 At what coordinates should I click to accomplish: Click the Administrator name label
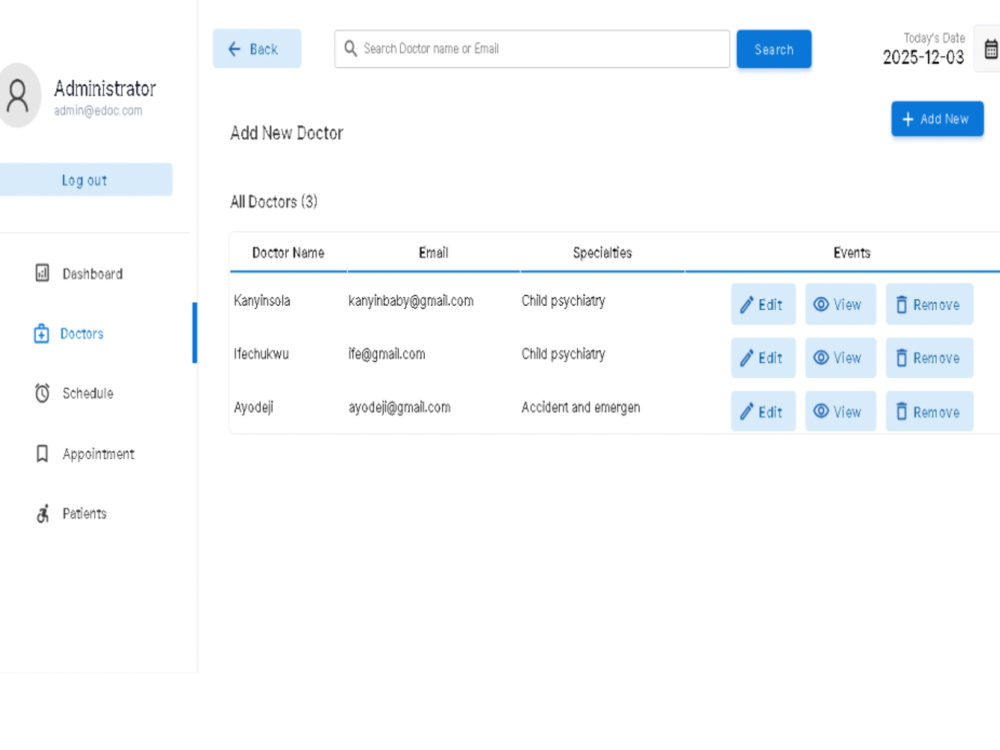[105, 89]
